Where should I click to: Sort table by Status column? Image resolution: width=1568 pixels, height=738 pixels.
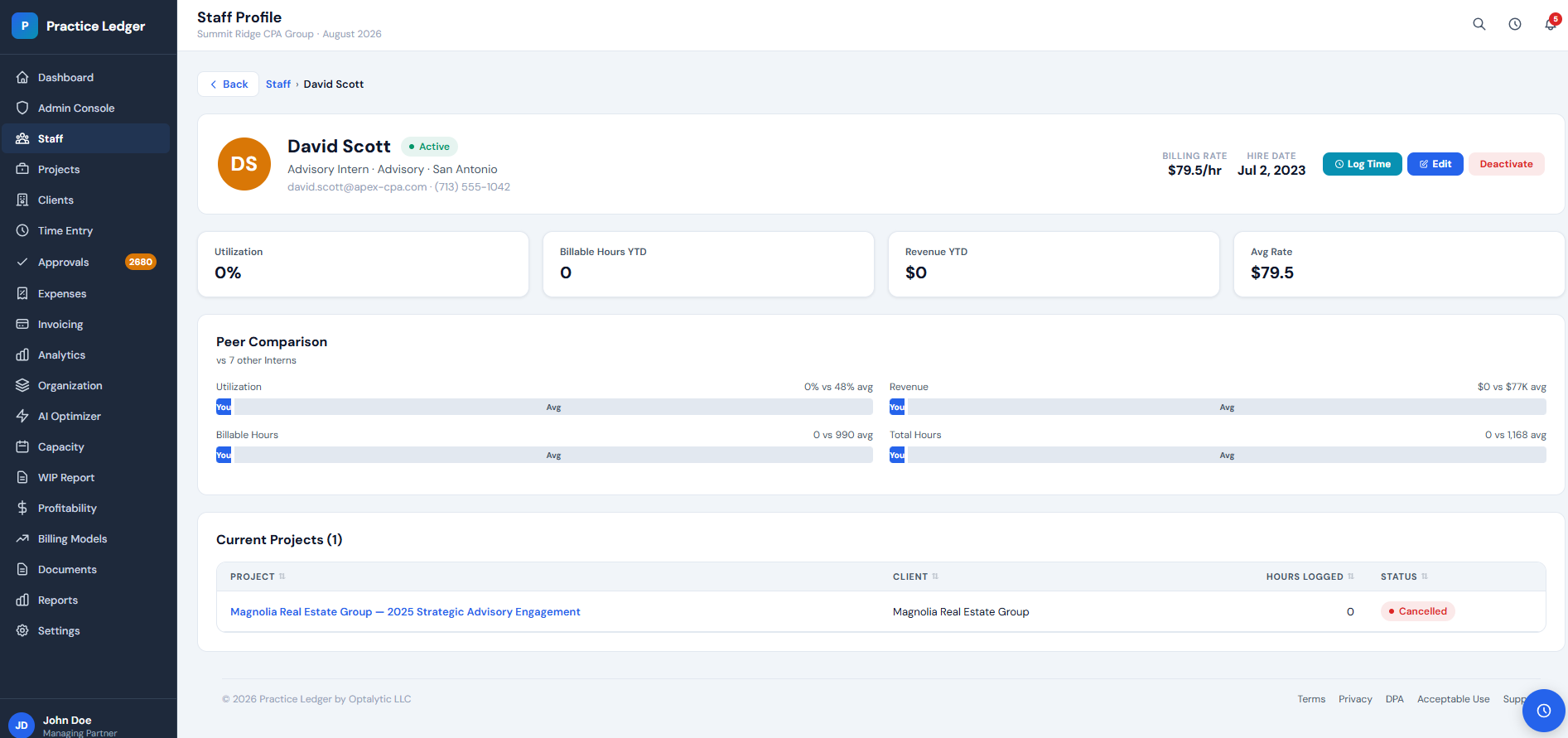click(x=1404, y=576)
